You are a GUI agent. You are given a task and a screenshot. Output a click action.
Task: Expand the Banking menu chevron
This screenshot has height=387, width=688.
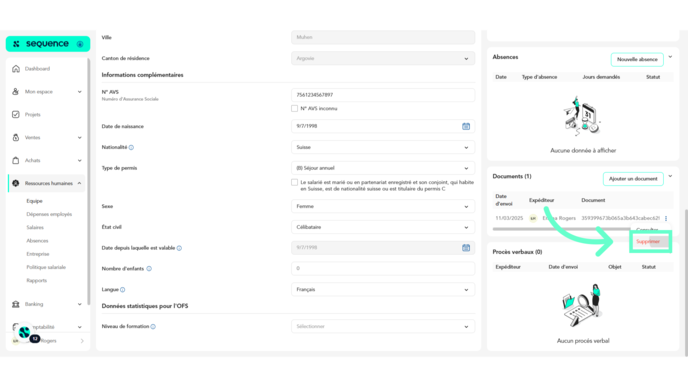(80, 304)
